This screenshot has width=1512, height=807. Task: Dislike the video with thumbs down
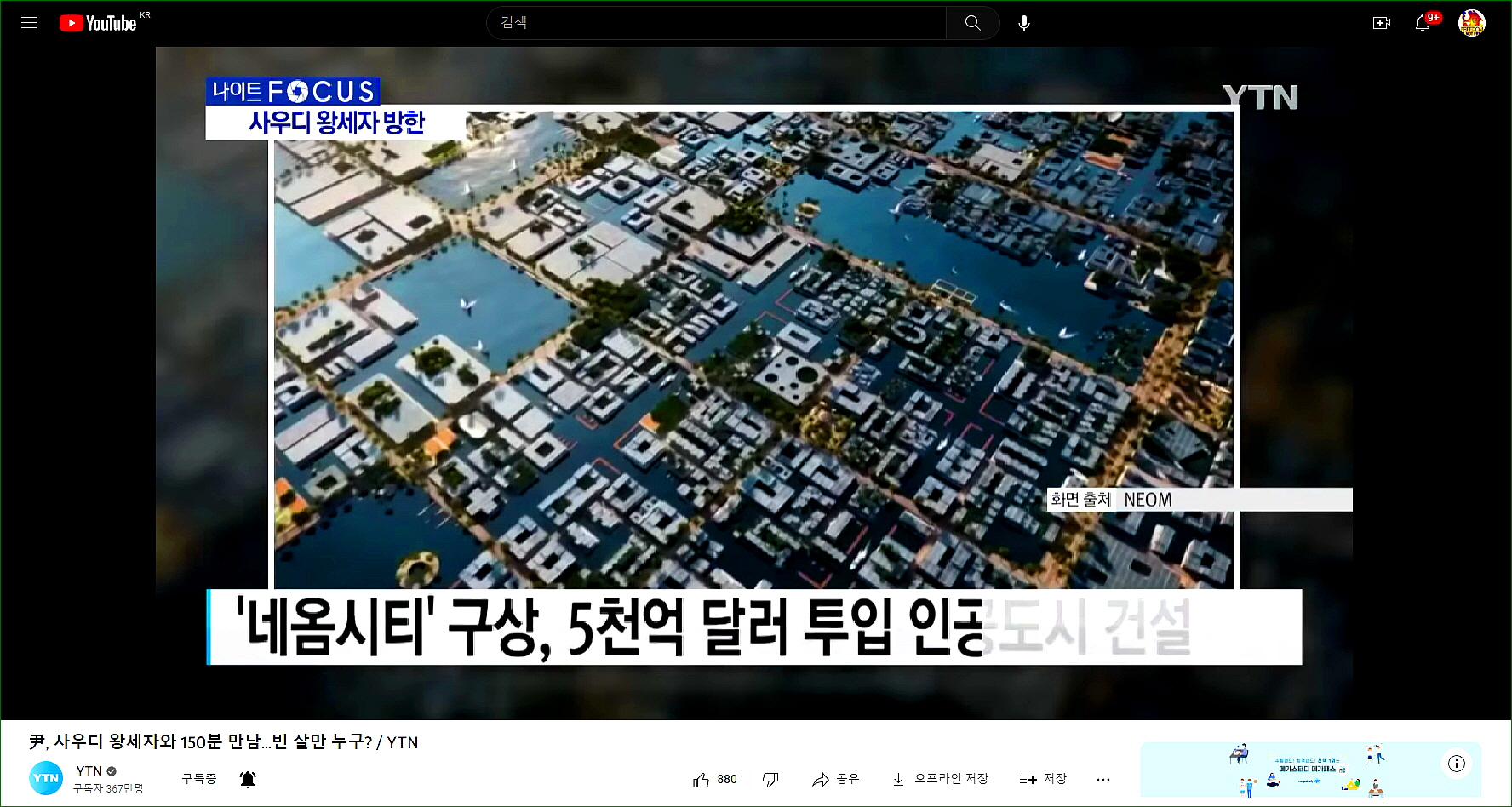(x=770, y=780)
